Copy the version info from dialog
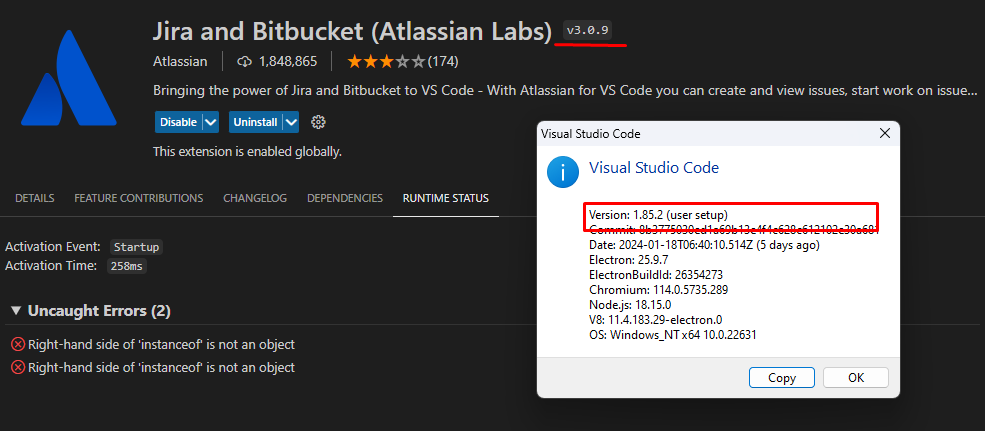Image resolution: width=985 pixels, height=431 pixels. [x=782, y=378]
